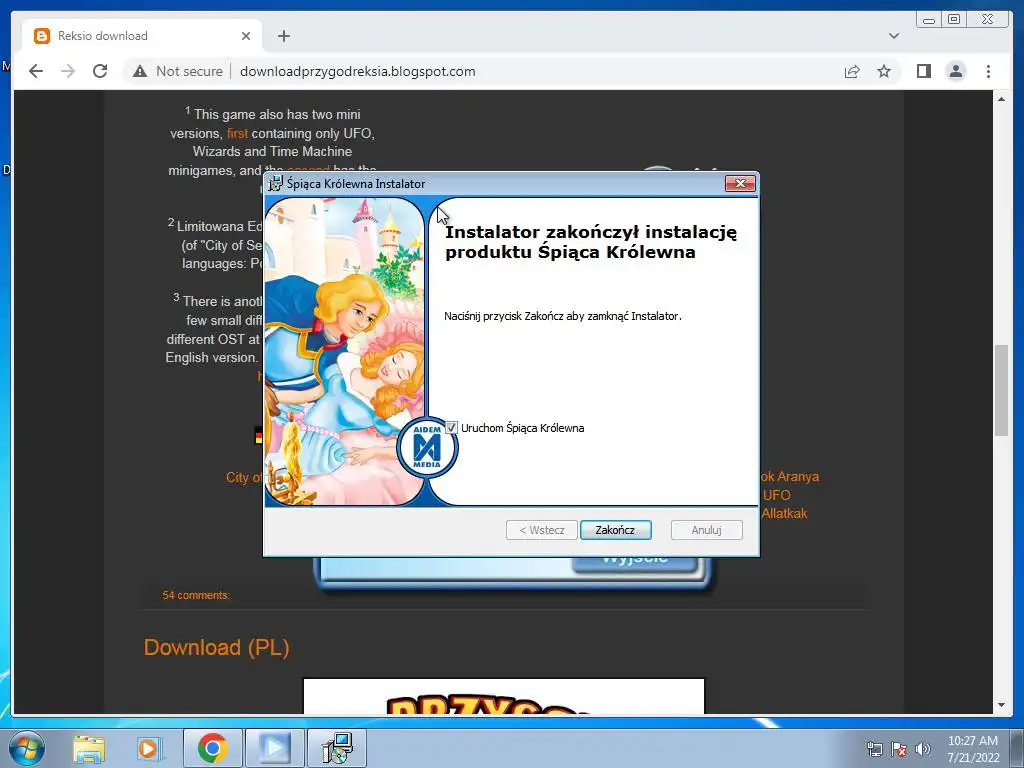The width and height of the screenshot is (1024, 768).
Task: Click the page scrollbar down arrow
Action: (x=1001, y=705)
